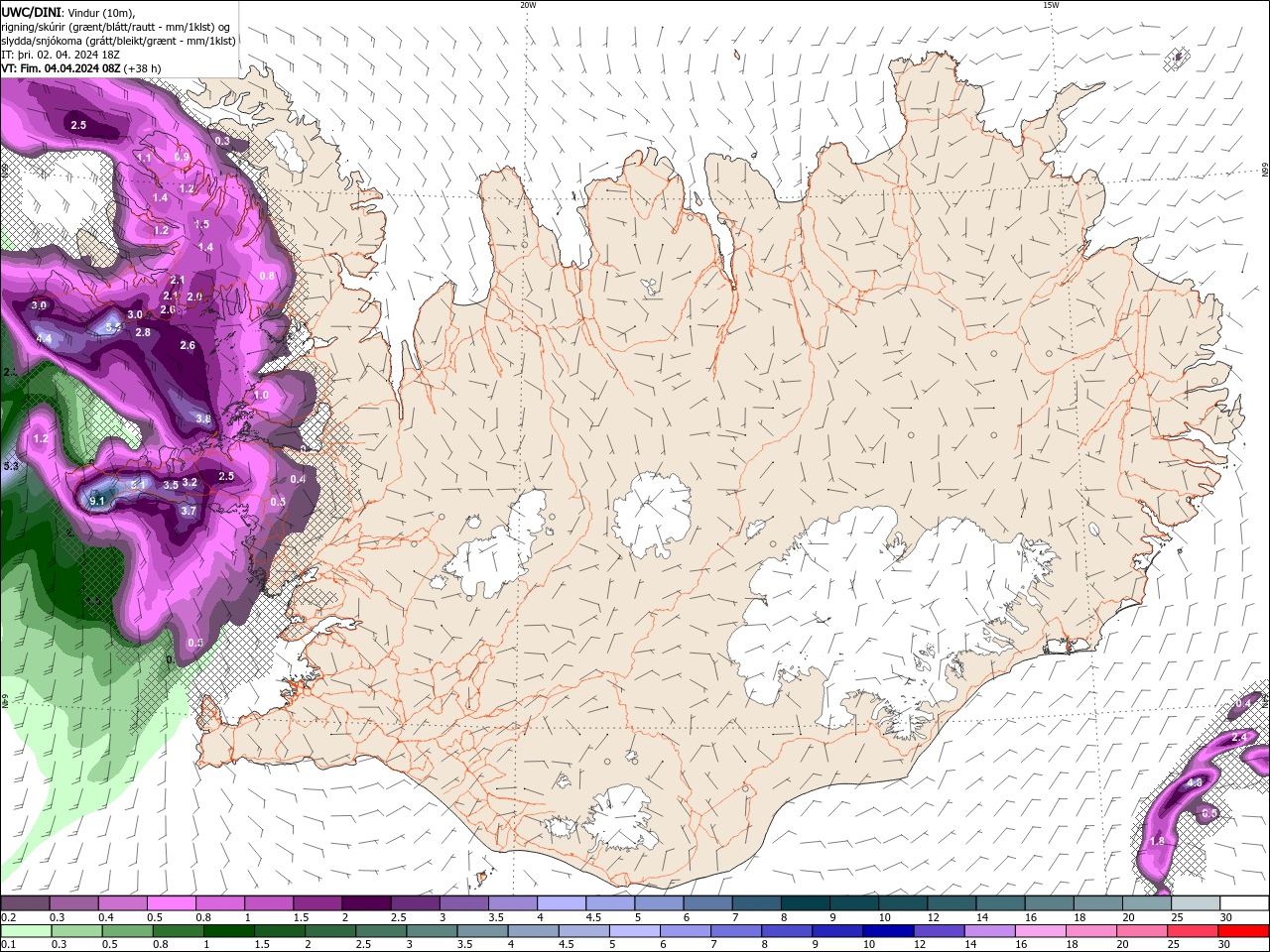Image resolution: width=1270 pixels, height=952 pixels.
Task: Click the VT: Fim. 04.04.2024 08Z (+38 h) line
Action: (81, 68)
